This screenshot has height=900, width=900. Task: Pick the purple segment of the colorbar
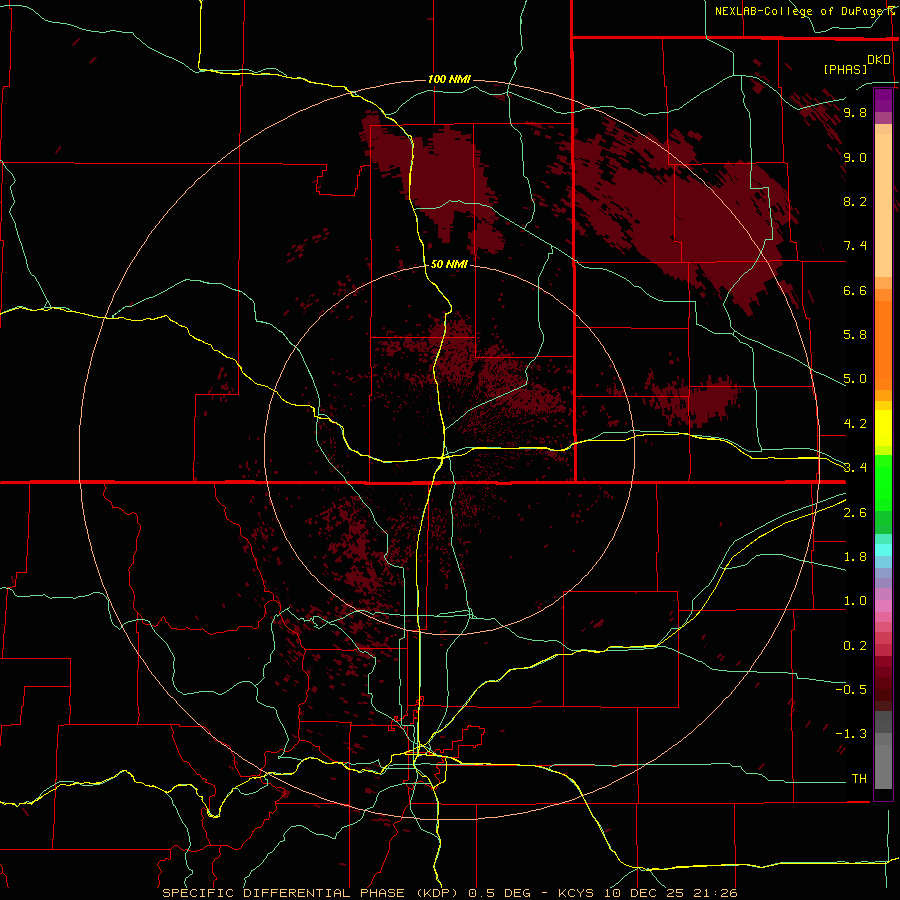point(883,100)
